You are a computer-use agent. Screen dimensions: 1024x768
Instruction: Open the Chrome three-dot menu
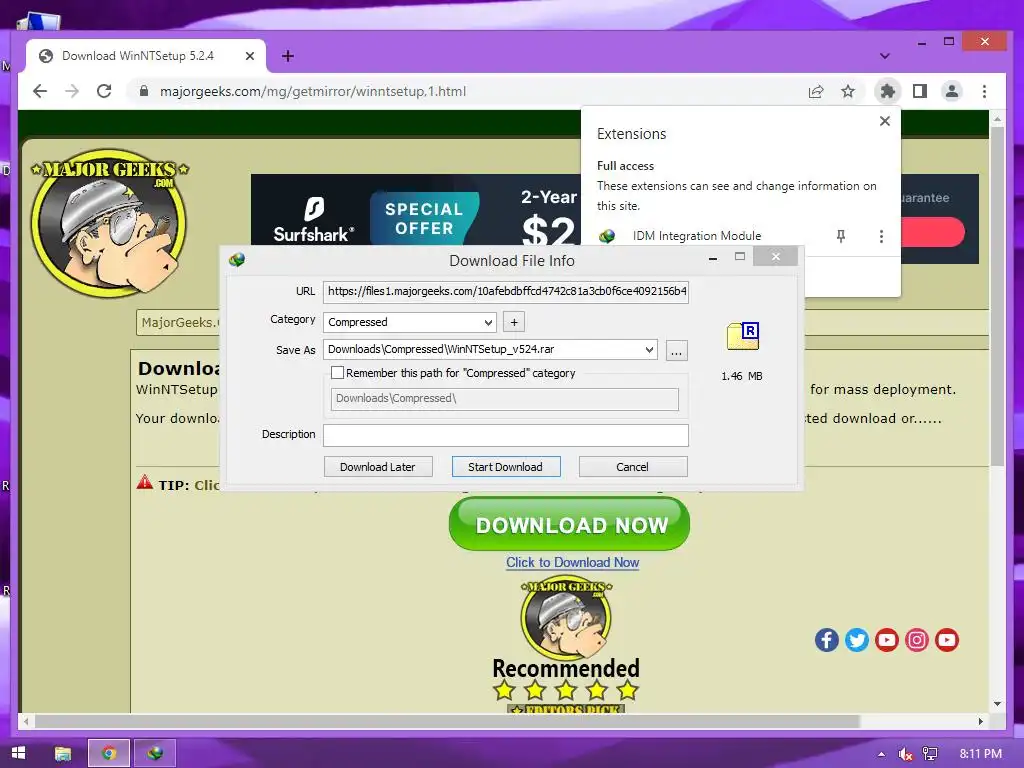click(x=984, y=91)
